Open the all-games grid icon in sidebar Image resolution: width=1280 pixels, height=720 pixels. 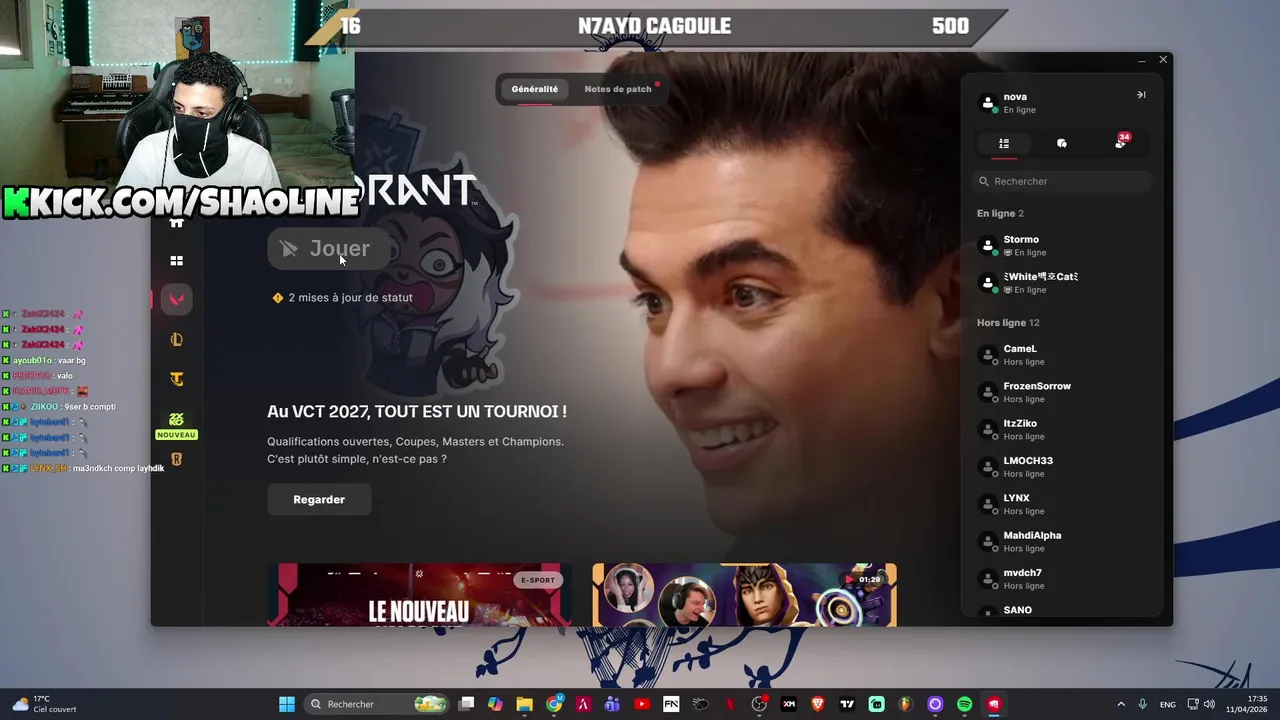176,261
